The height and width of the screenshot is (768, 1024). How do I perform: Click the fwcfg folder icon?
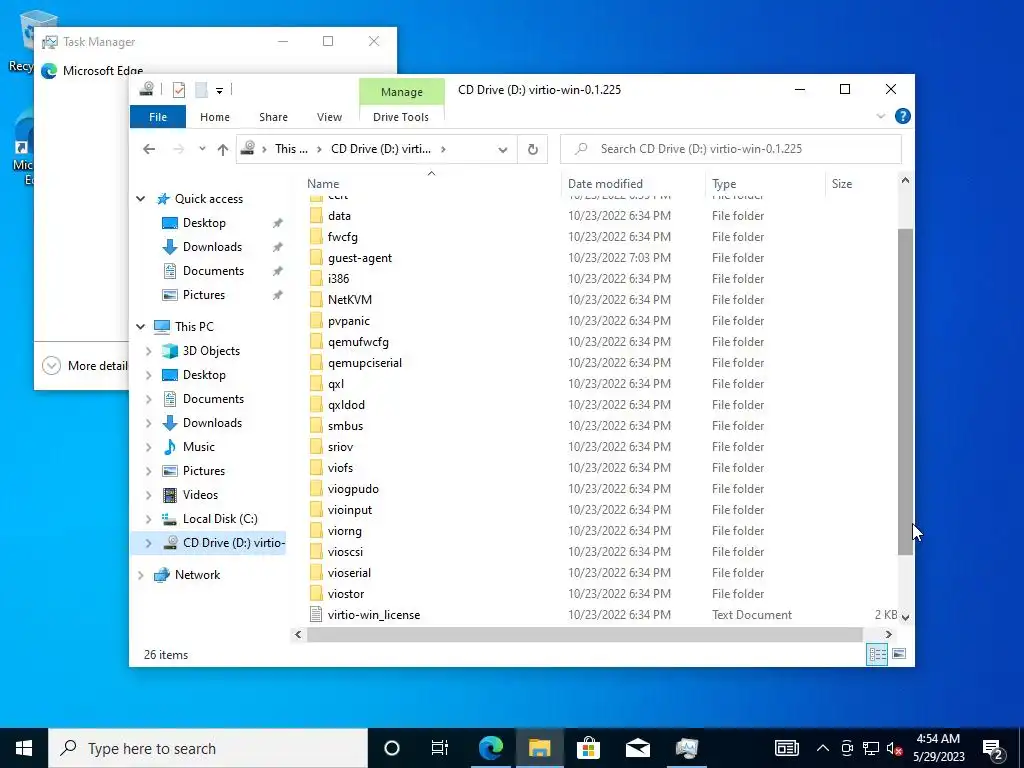click(x=316, y=236)
